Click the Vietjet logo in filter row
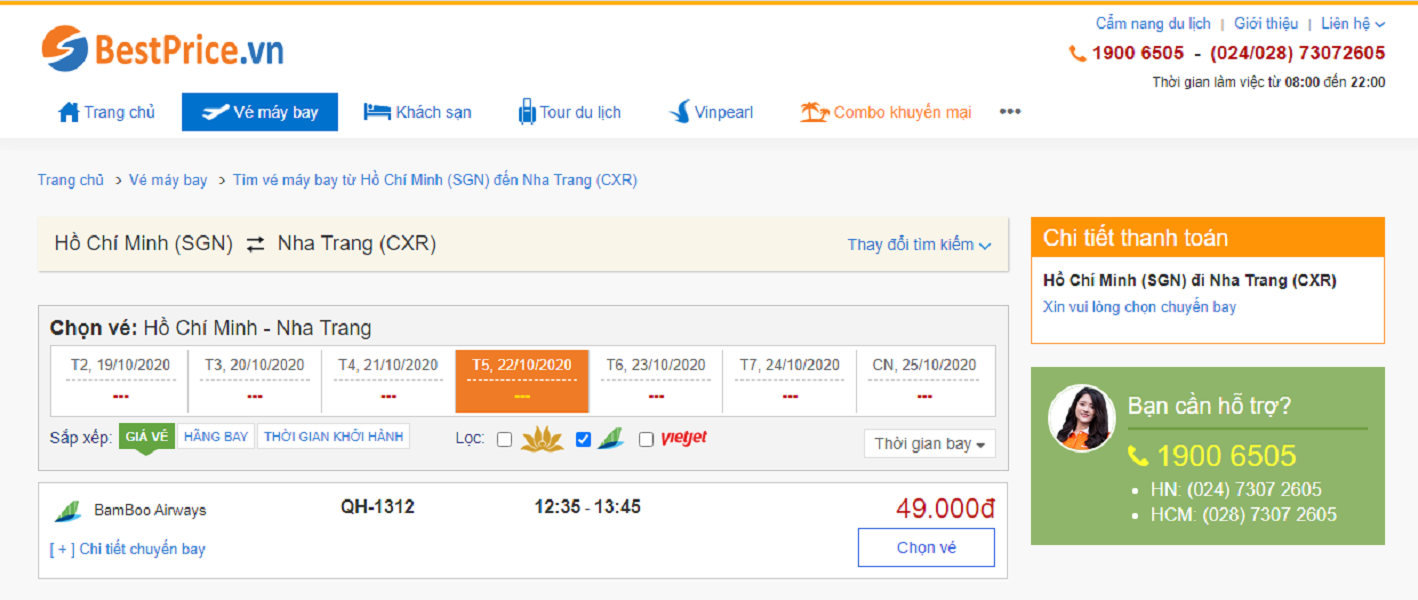Image resolution: width=1418 pixels, height=600 pixels. point(684,438)
